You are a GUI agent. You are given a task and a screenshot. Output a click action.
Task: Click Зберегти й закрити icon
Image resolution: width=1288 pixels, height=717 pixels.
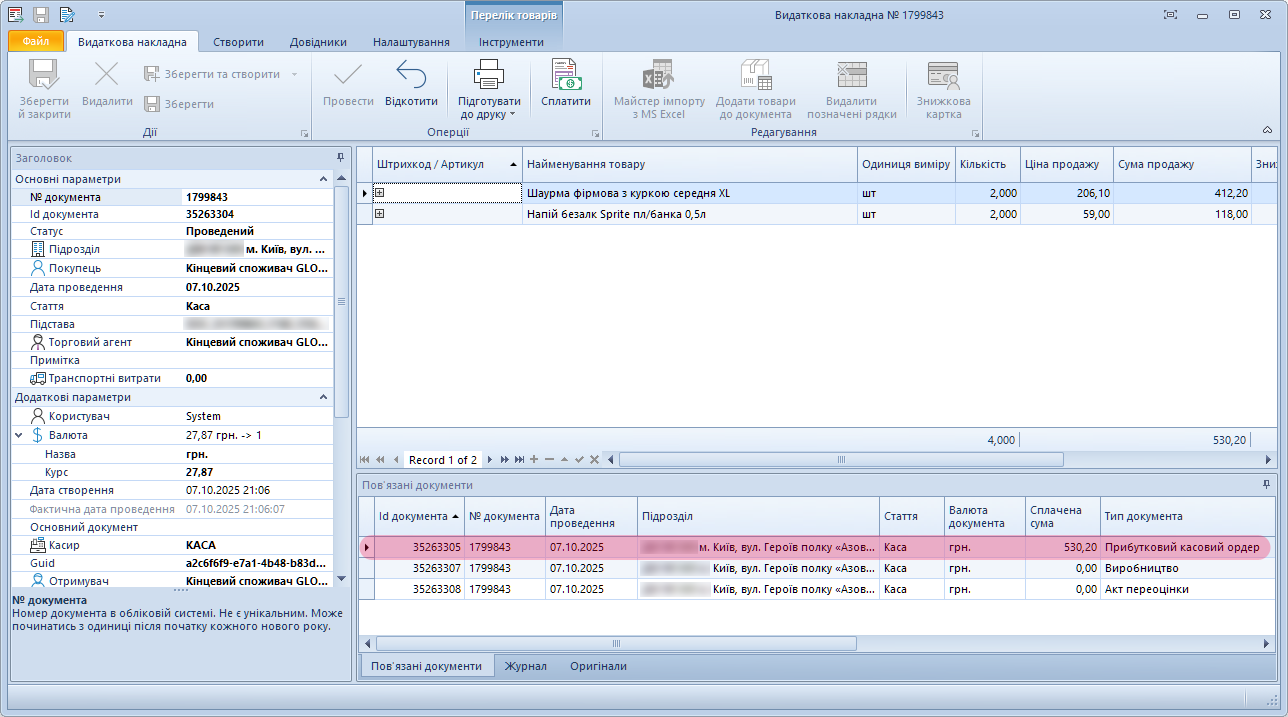tap(44, 76)
